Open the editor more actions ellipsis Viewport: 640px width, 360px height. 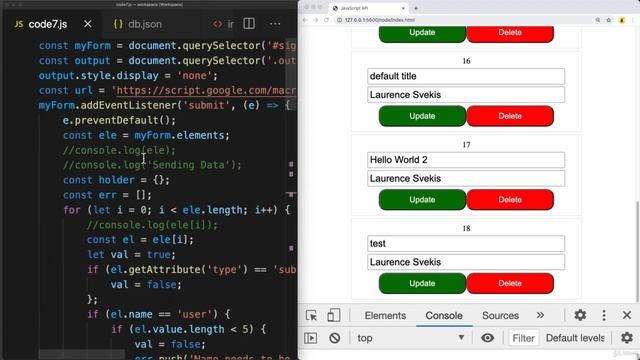pos(275,24)
